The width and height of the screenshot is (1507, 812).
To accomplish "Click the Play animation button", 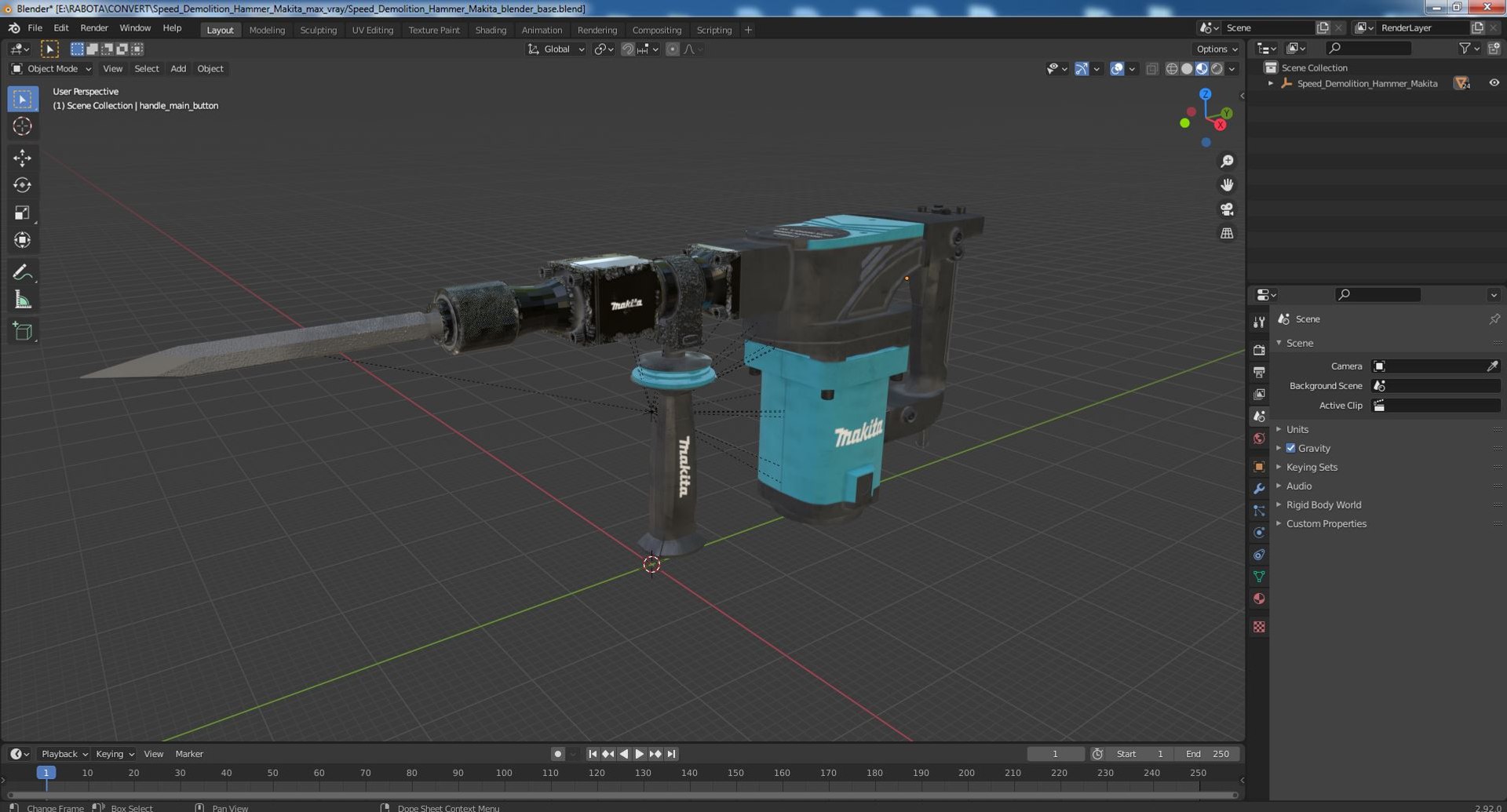I will 640,754.
